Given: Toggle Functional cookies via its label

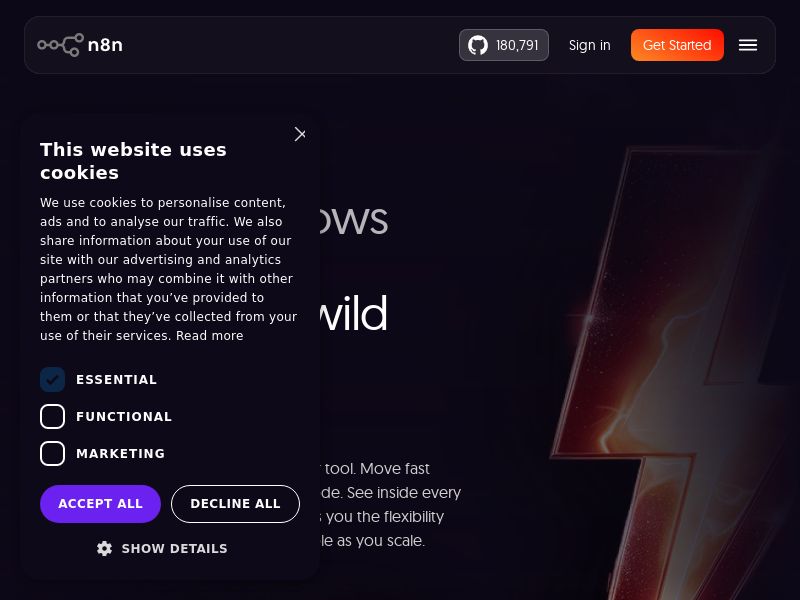Looking at the screenshot, I should 124,416.
